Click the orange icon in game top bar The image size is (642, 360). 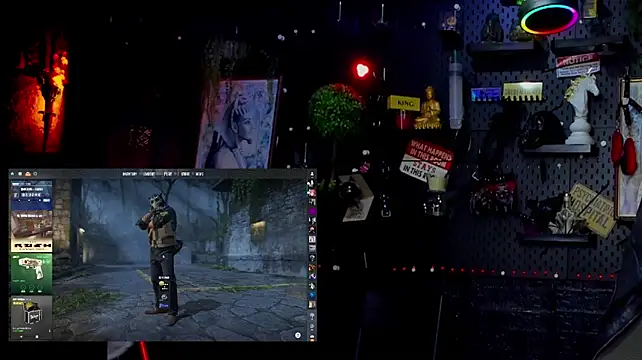pos(27,174)
